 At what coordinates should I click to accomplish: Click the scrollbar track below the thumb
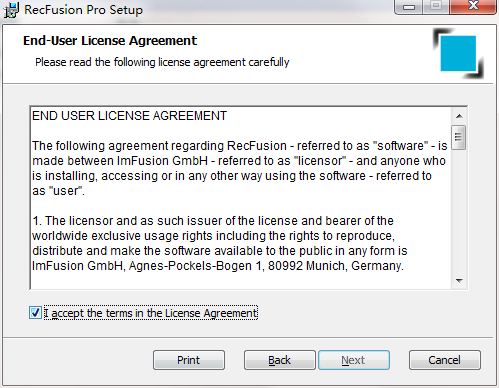459,211
